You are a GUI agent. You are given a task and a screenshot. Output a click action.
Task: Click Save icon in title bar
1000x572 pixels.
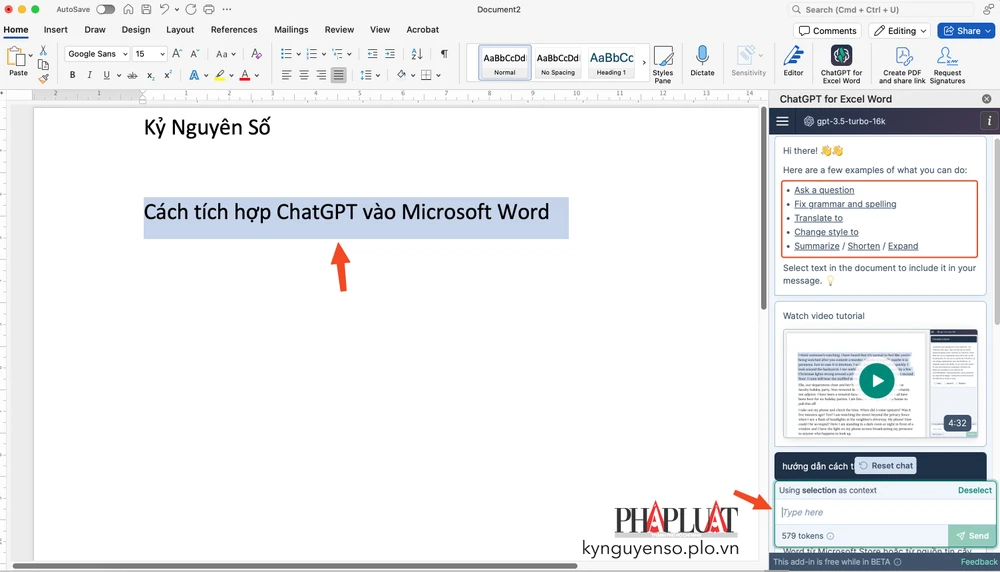(x=146, y=10)
